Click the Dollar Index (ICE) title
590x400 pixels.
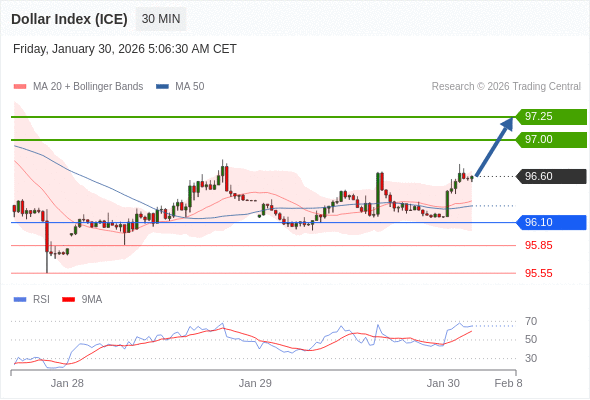click(x=69, y=19)
